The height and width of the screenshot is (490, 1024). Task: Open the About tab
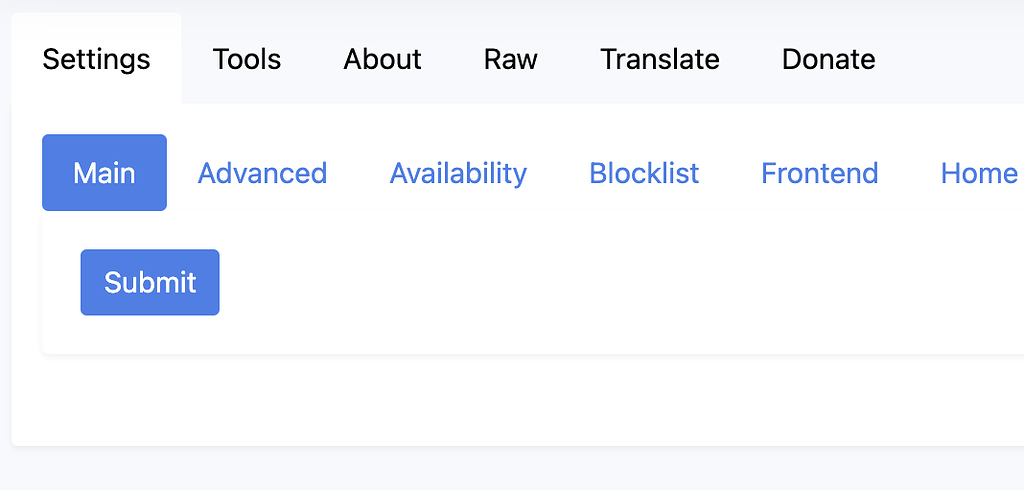[382, 59]
